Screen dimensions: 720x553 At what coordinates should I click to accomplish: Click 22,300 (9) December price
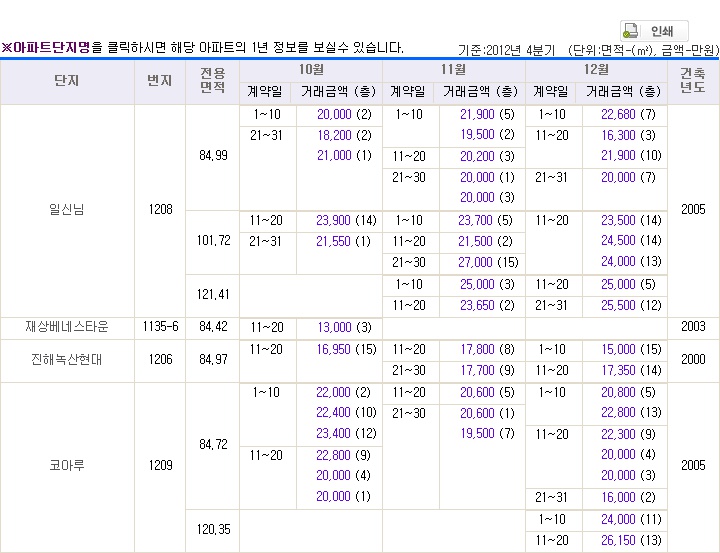click(628, 434)
